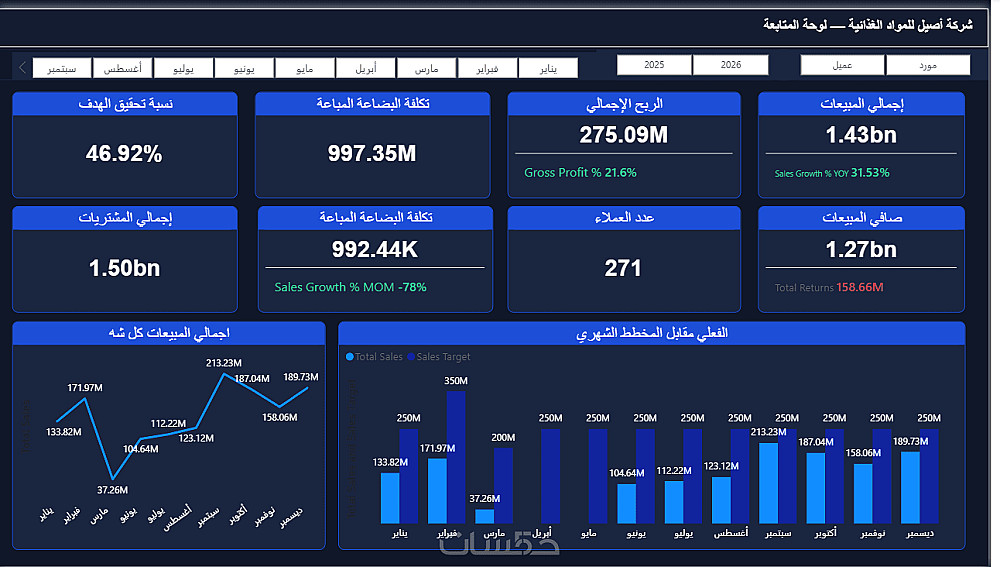The image size is (1000, 567).
Task: Select the مارس month button
Action: [x=427, y=68]
